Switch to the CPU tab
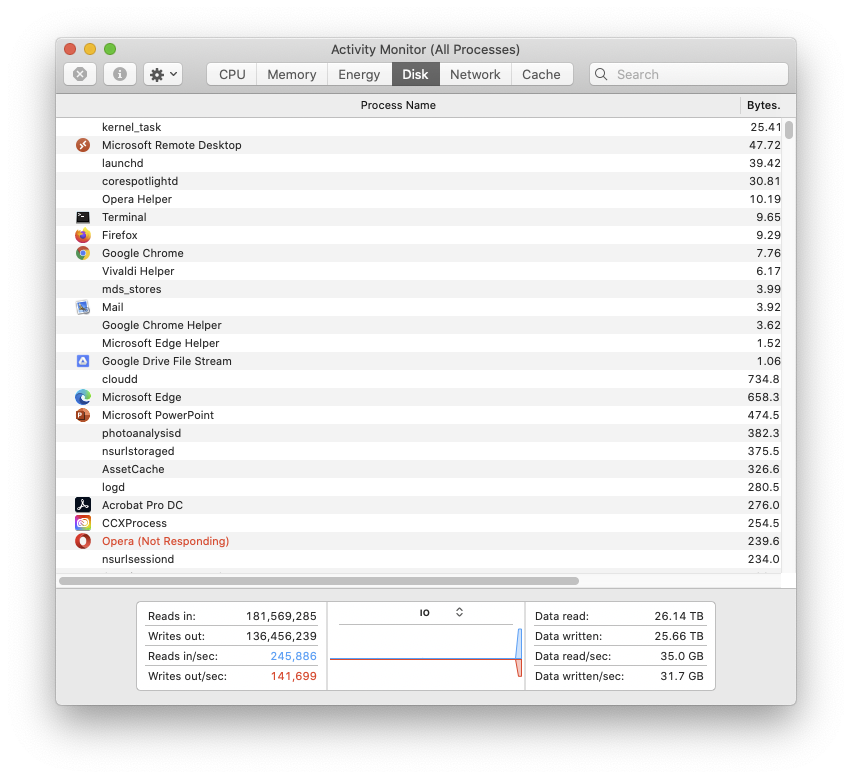The width and height of the screenshot is (852, 779). [232, 74]
